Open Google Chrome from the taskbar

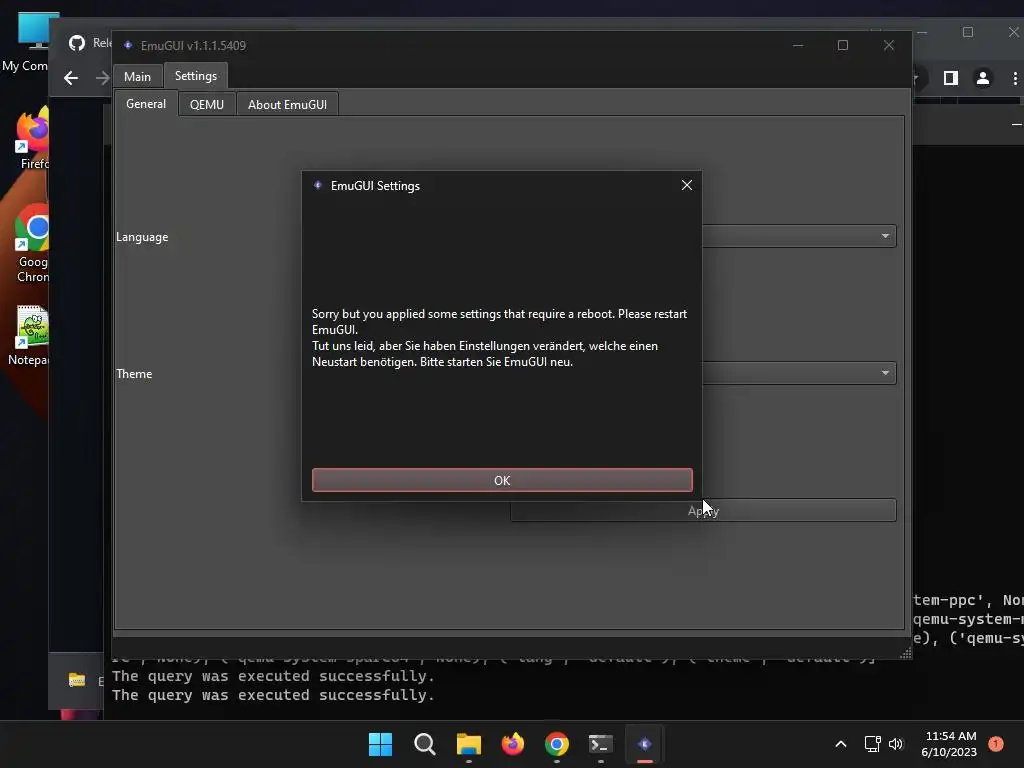556,744
